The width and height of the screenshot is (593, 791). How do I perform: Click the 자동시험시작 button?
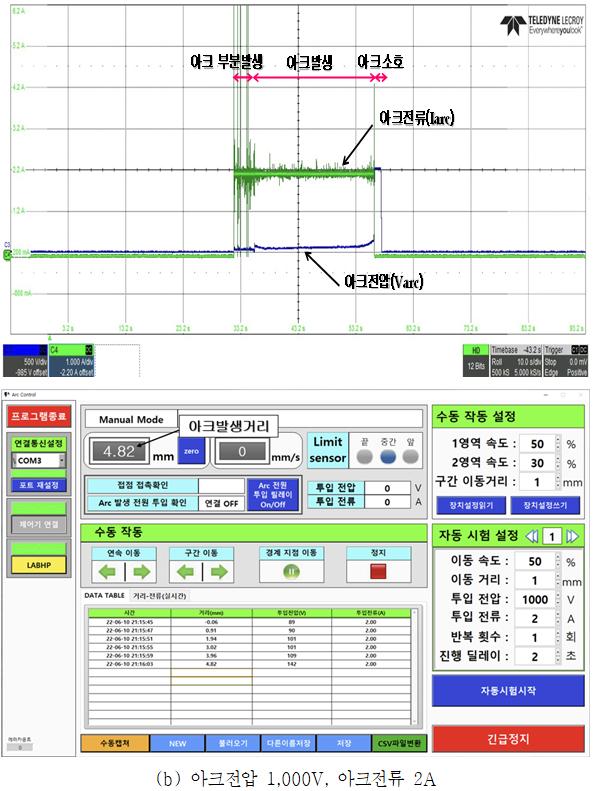click(508, 691)
